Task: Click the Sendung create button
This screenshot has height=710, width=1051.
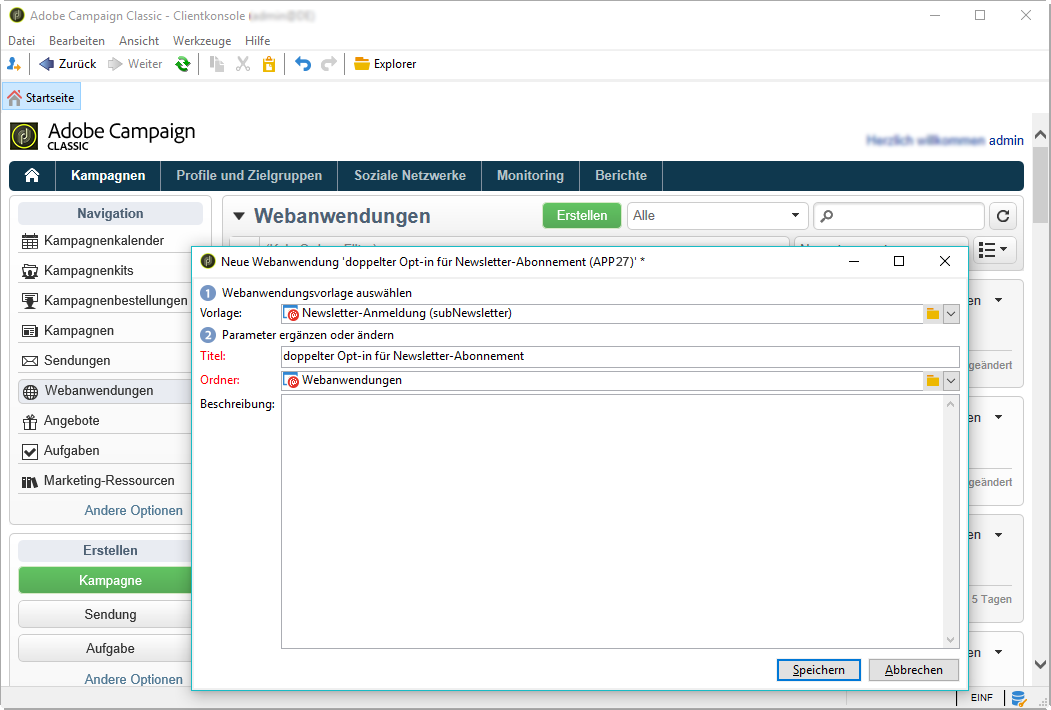Action: tap(105, 615)
